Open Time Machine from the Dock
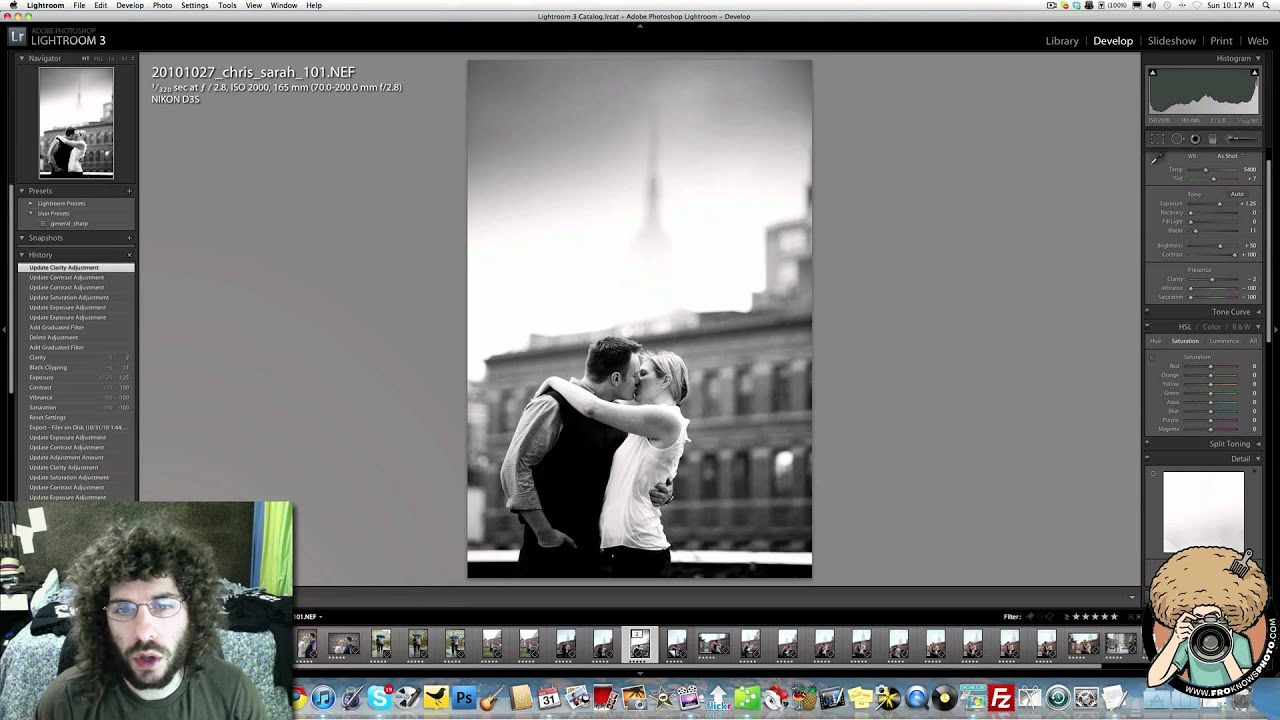The image size is (1280, 720). 1057,697
